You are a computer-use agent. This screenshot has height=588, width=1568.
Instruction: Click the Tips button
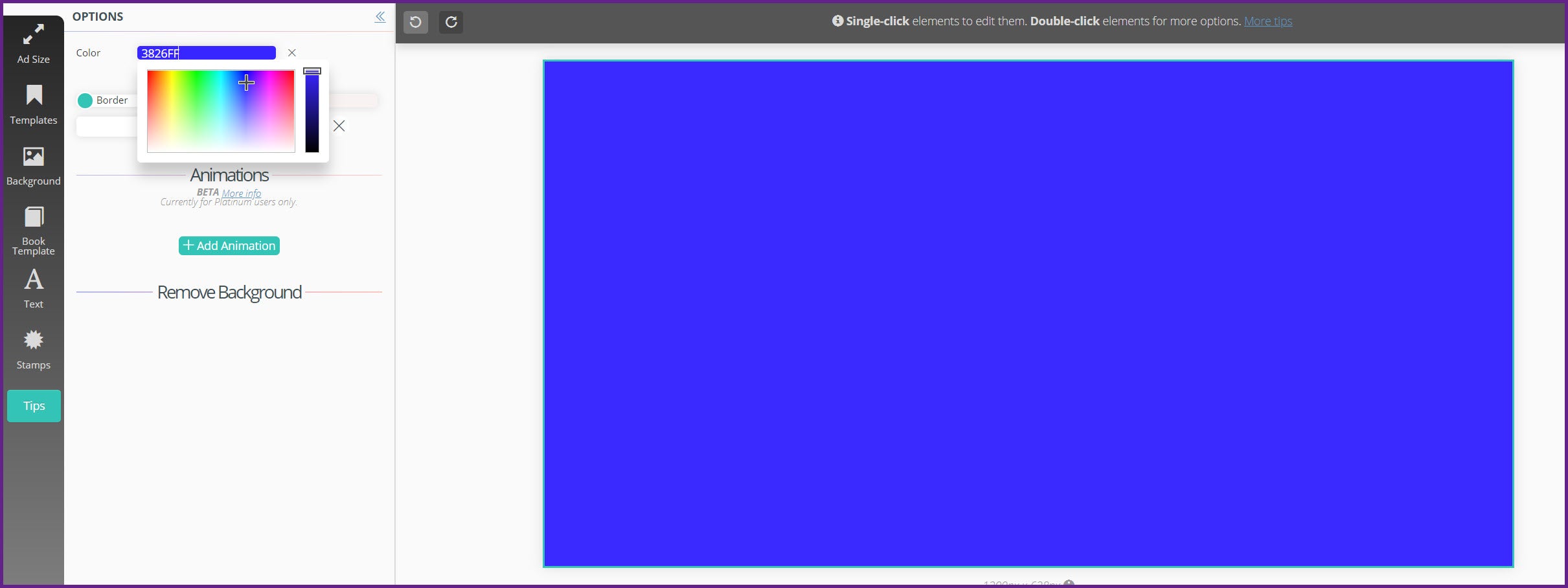[x=34, y=406]
